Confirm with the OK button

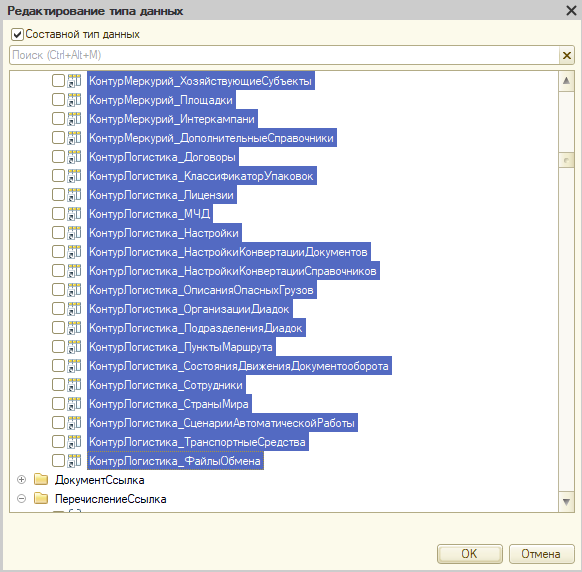470,554
